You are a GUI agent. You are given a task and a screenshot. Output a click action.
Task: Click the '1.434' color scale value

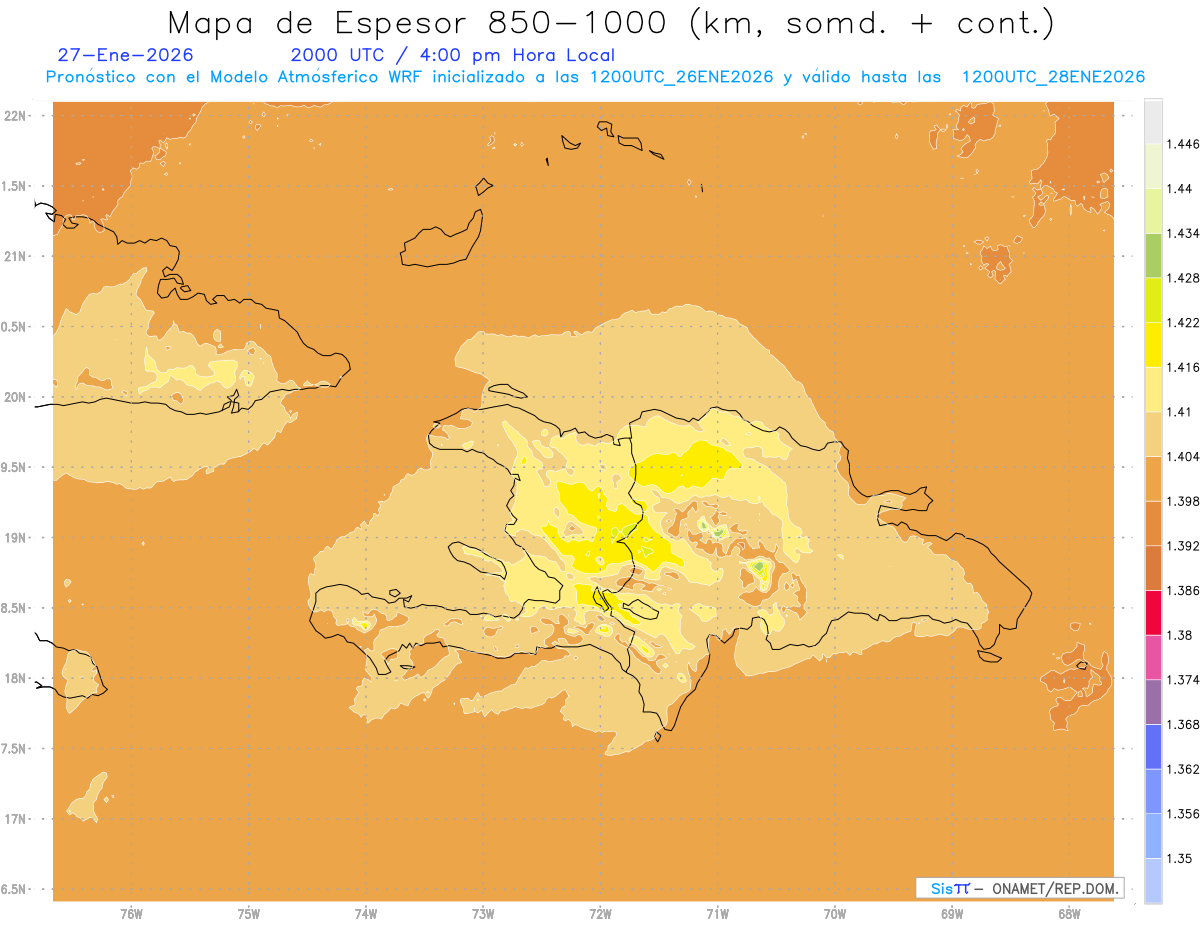[x=1185, y=233]
